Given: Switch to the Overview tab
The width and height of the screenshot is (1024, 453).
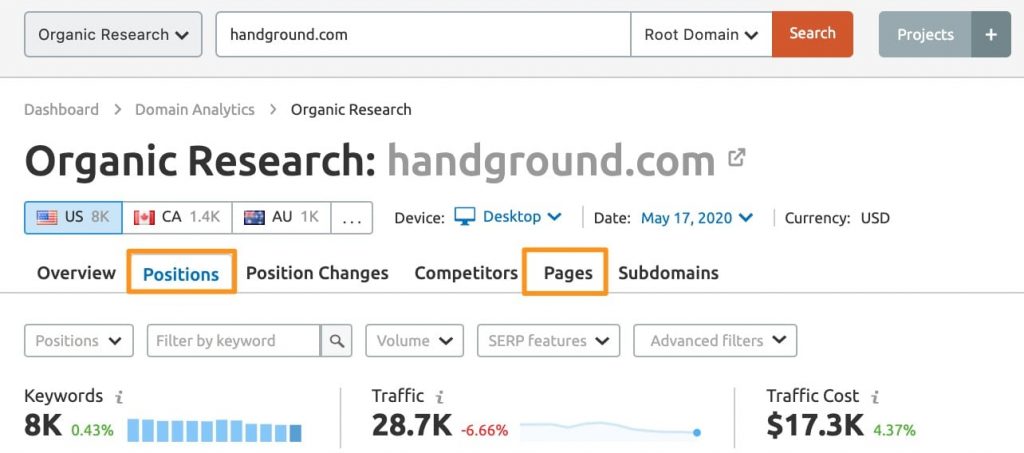Looking at the screenshot, I should 76,273.
